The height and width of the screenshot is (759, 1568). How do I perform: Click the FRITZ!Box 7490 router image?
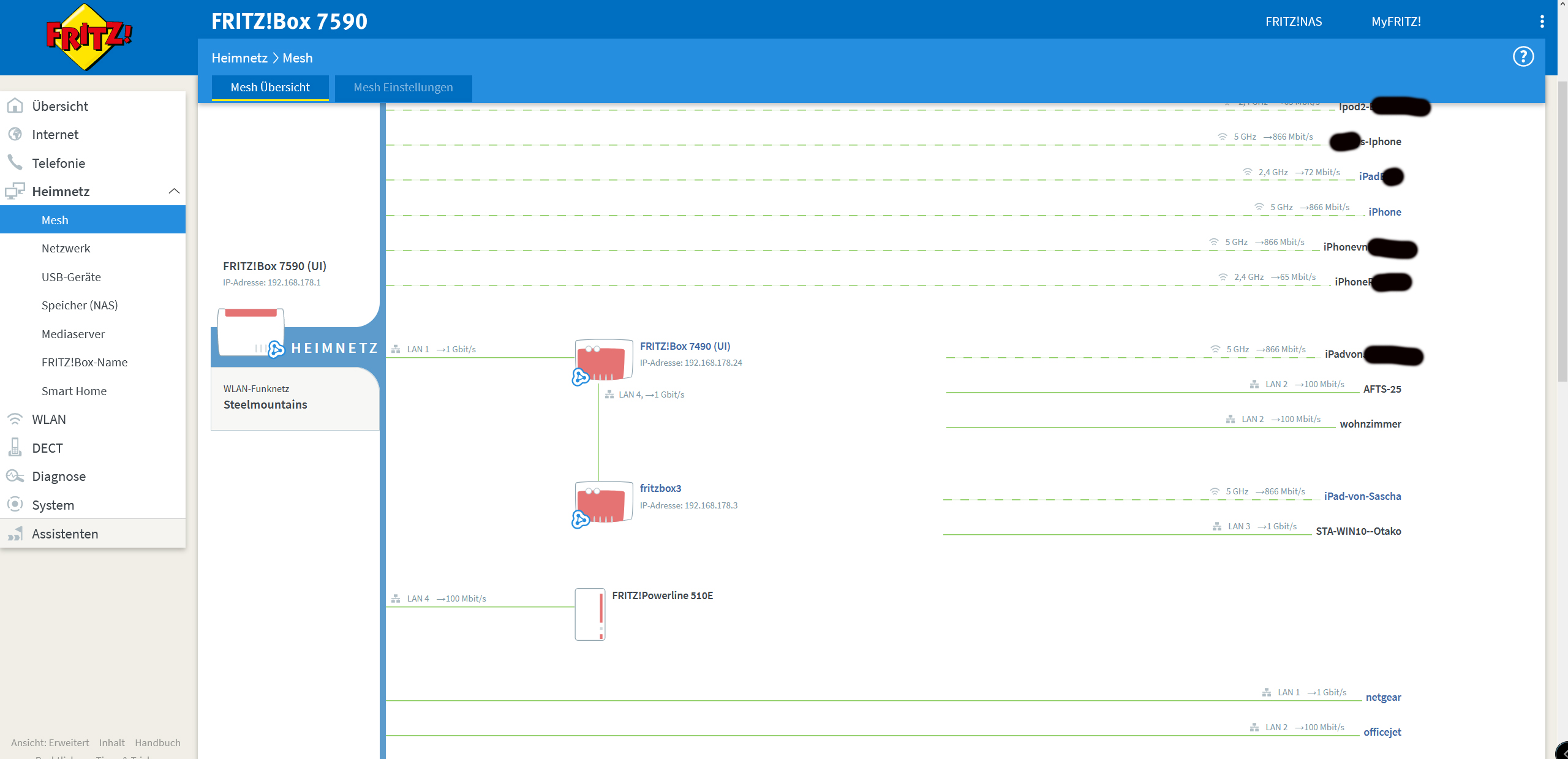pyautogui.click(x=604, y=361)
